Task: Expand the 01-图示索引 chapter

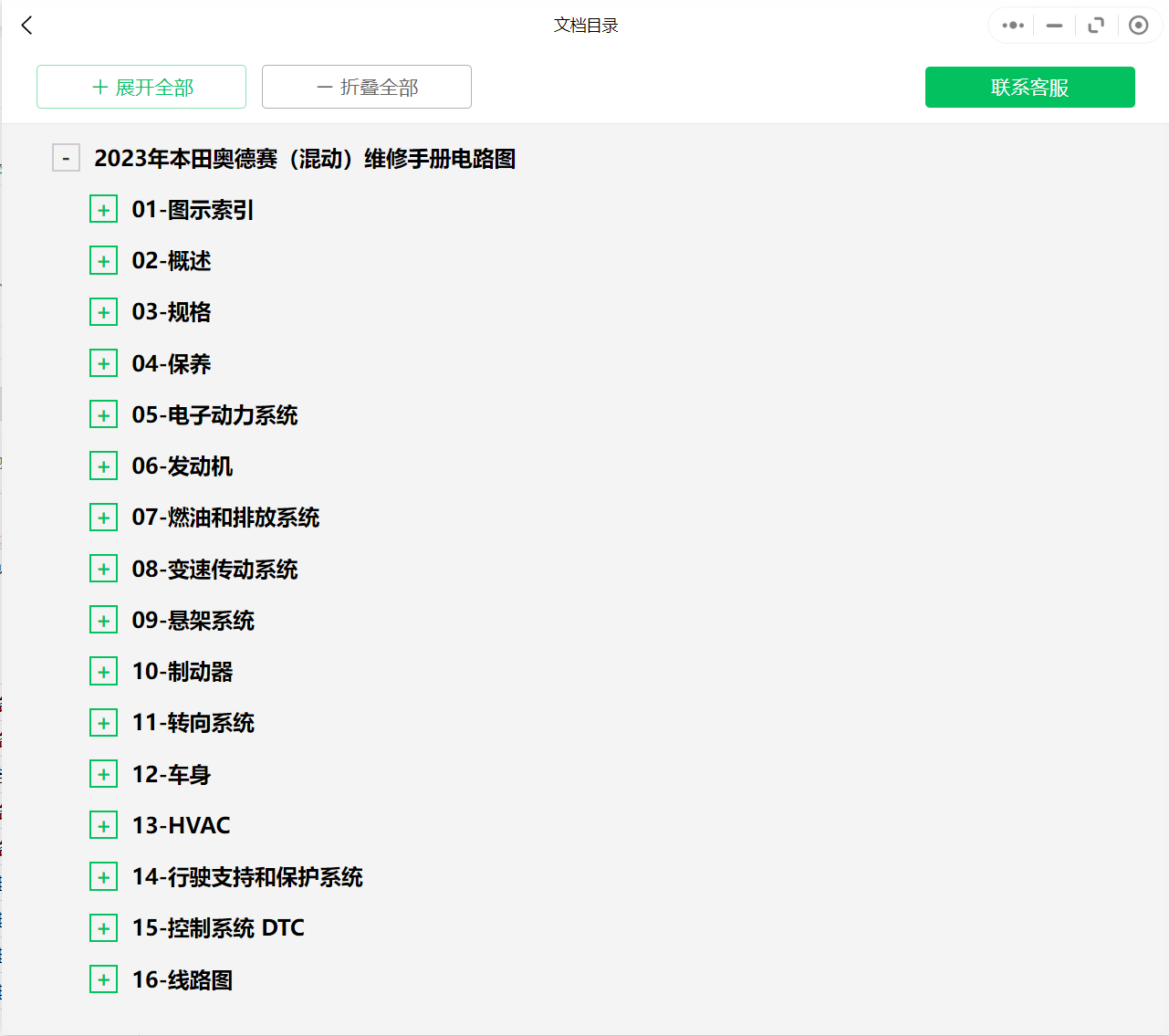Action: (104, 209)
